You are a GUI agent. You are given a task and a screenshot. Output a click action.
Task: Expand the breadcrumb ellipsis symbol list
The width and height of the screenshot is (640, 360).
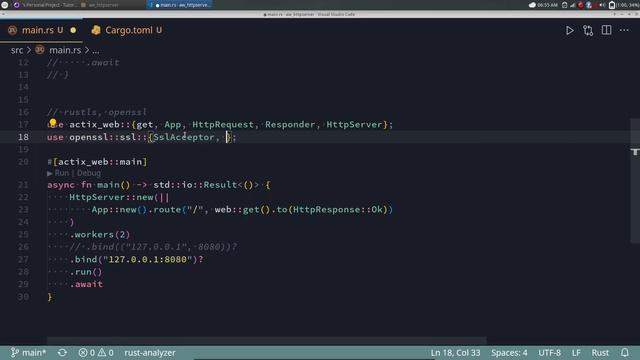(96, 51)
